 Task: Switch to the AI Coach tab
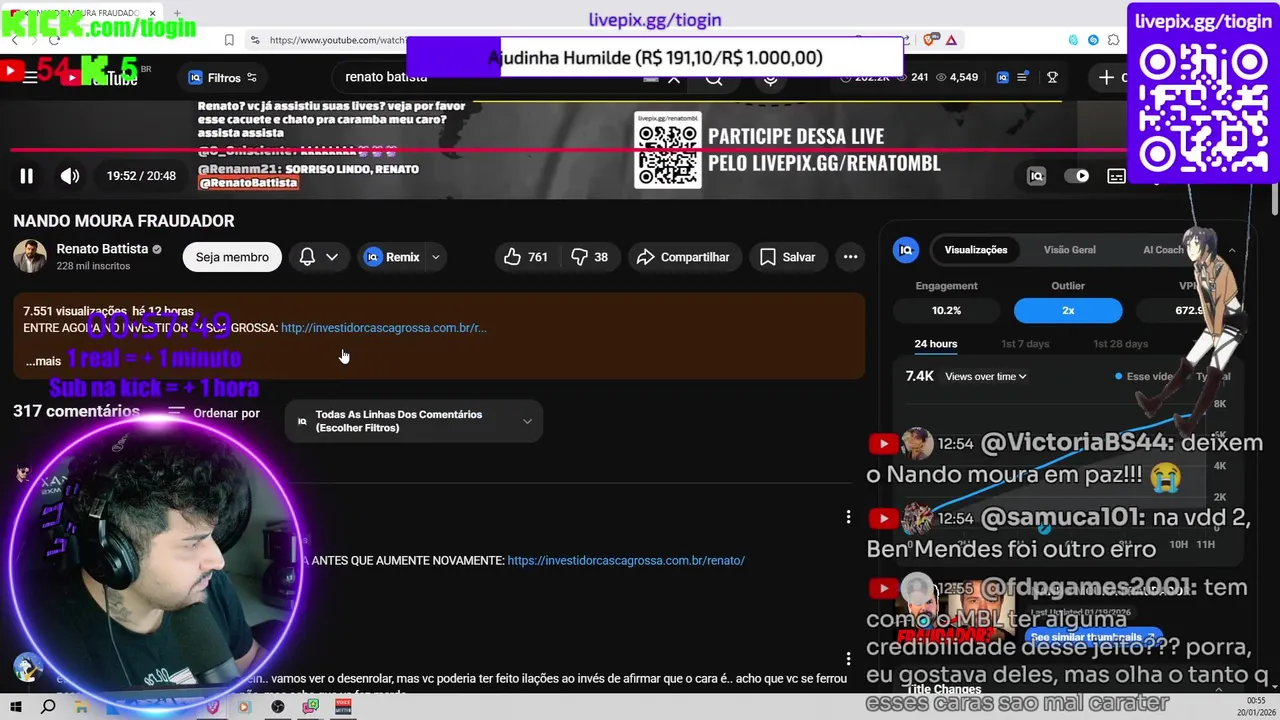(x=1163, y=250)
